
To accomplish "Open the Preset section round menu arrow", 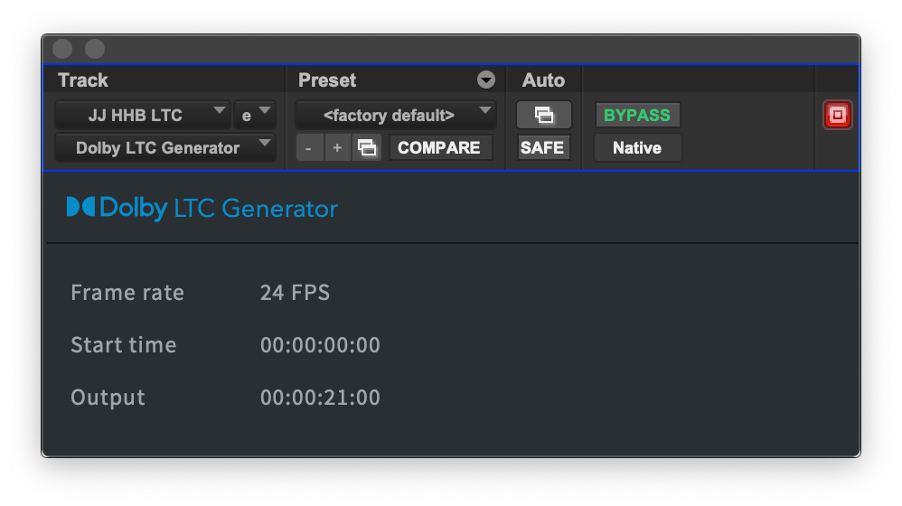I will (486, 80).
